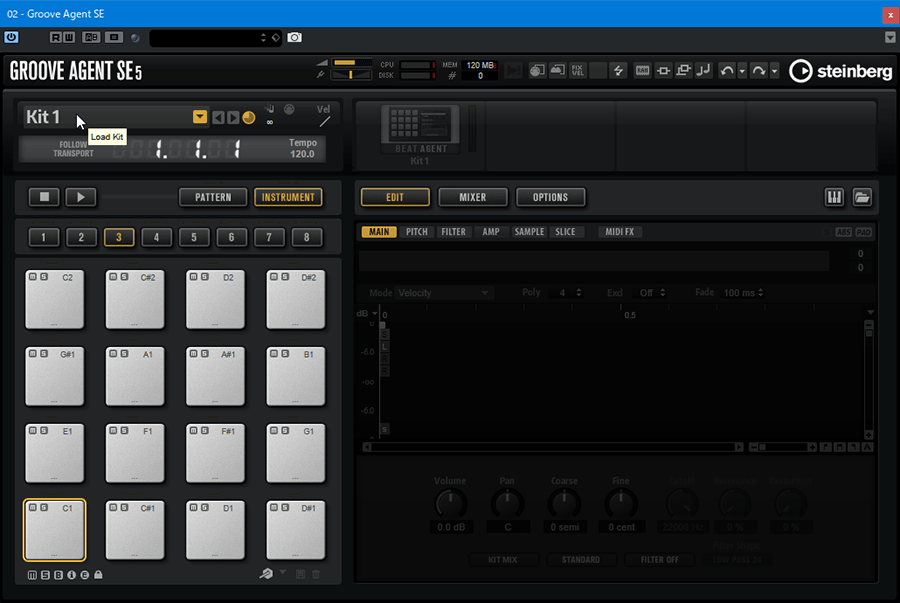Screen dimensions: 900x603
Task: Click the Volume knob
Action: (x=451, y=503)
